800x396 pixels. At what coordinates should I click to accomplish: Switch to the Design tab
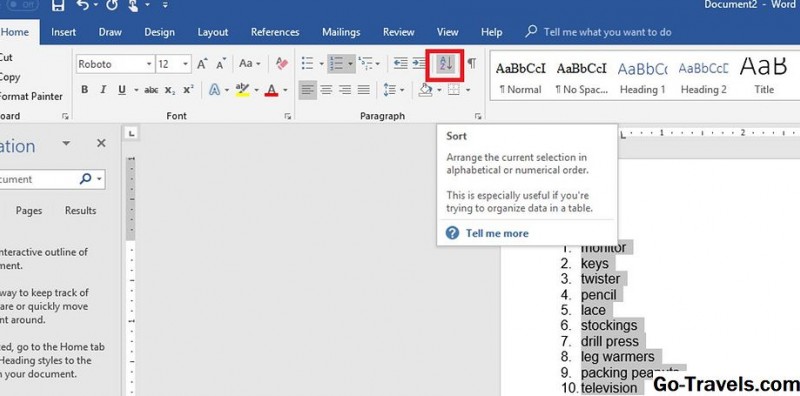point(159,32)
